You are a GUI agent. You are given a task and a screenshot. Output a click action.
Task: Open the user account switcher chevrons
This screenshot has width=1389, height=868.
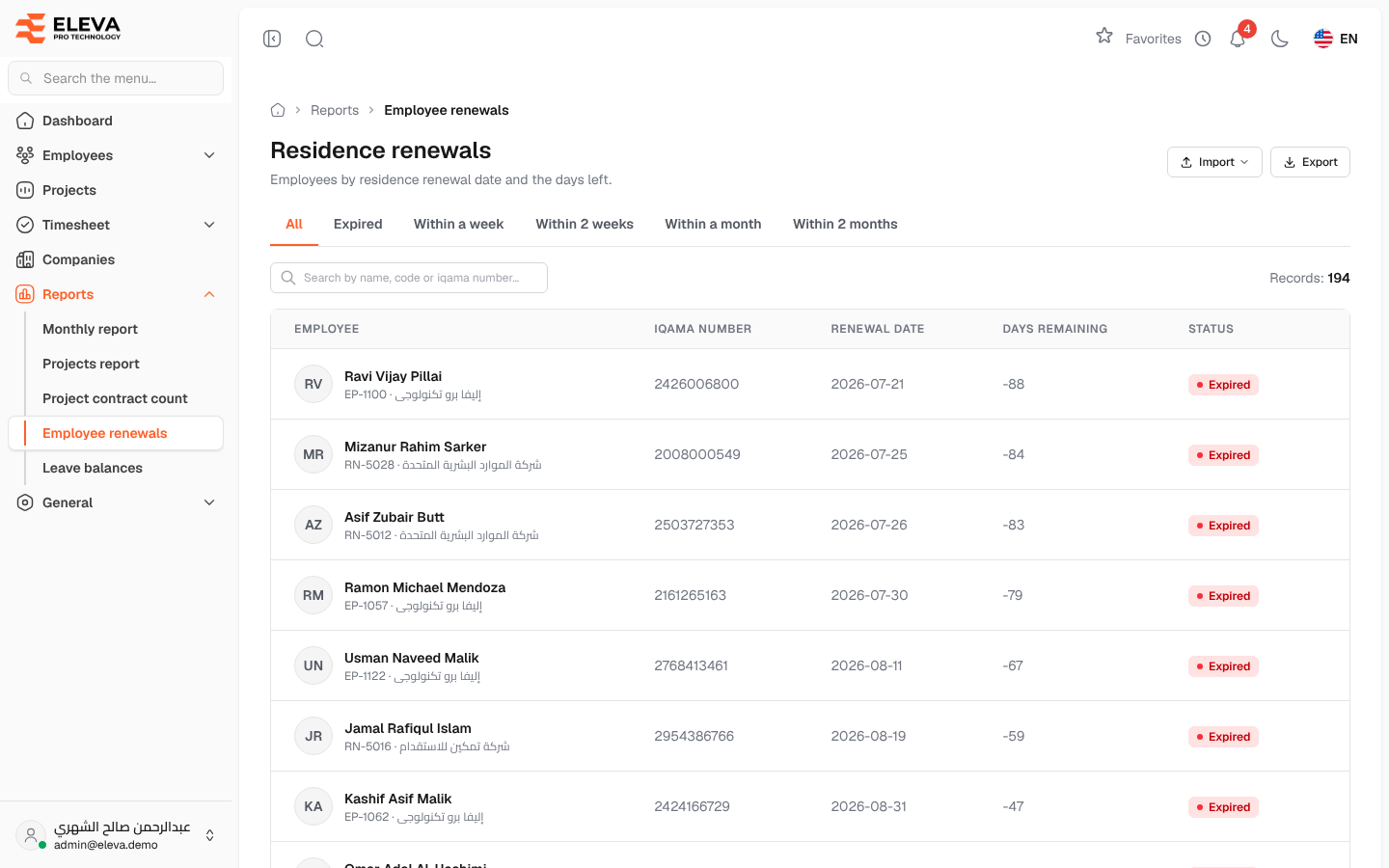pyautogui.click(x=209, y=835)
